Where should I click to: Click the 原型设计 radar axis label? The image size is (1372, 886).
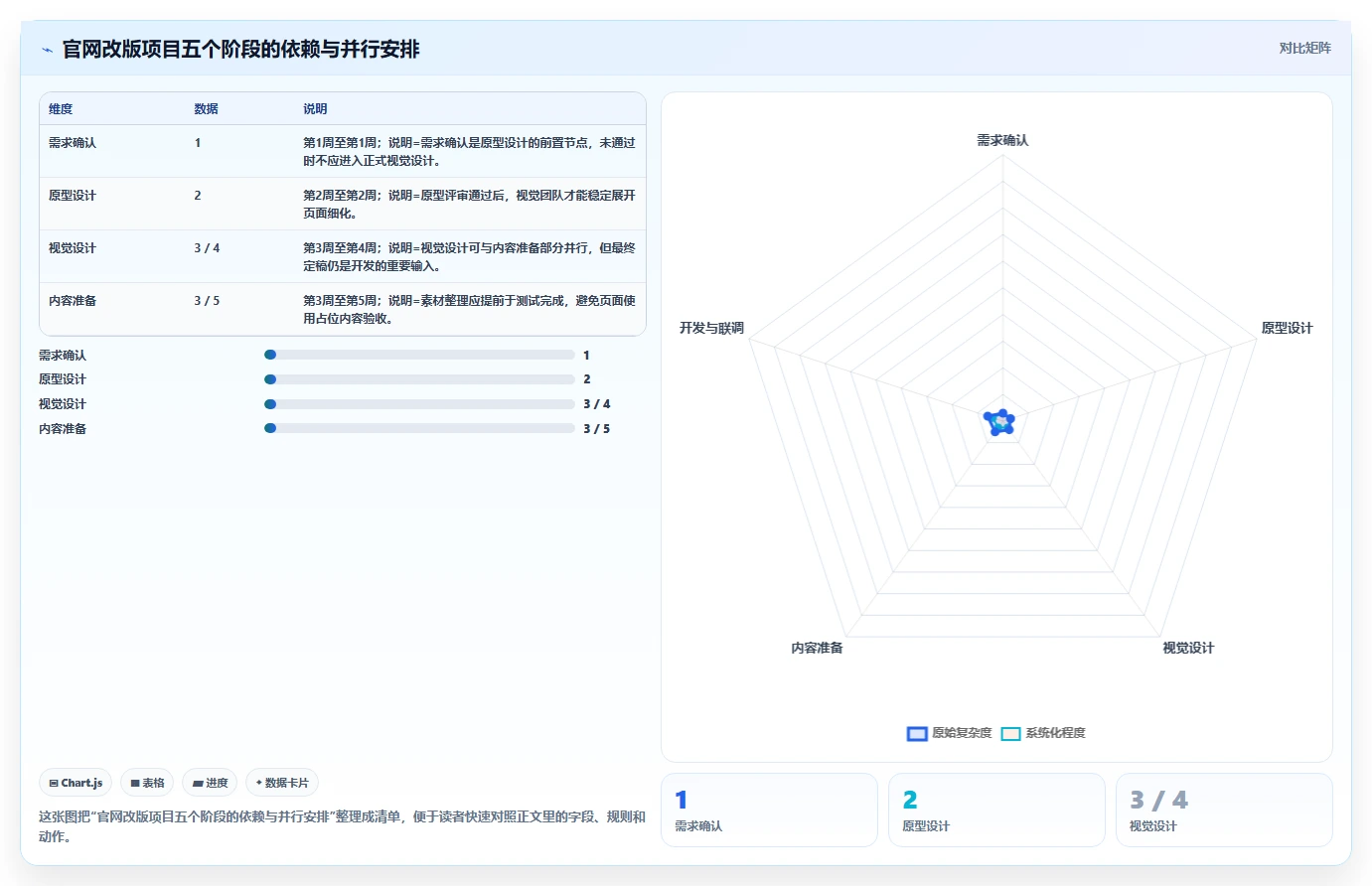[1287, 328]
